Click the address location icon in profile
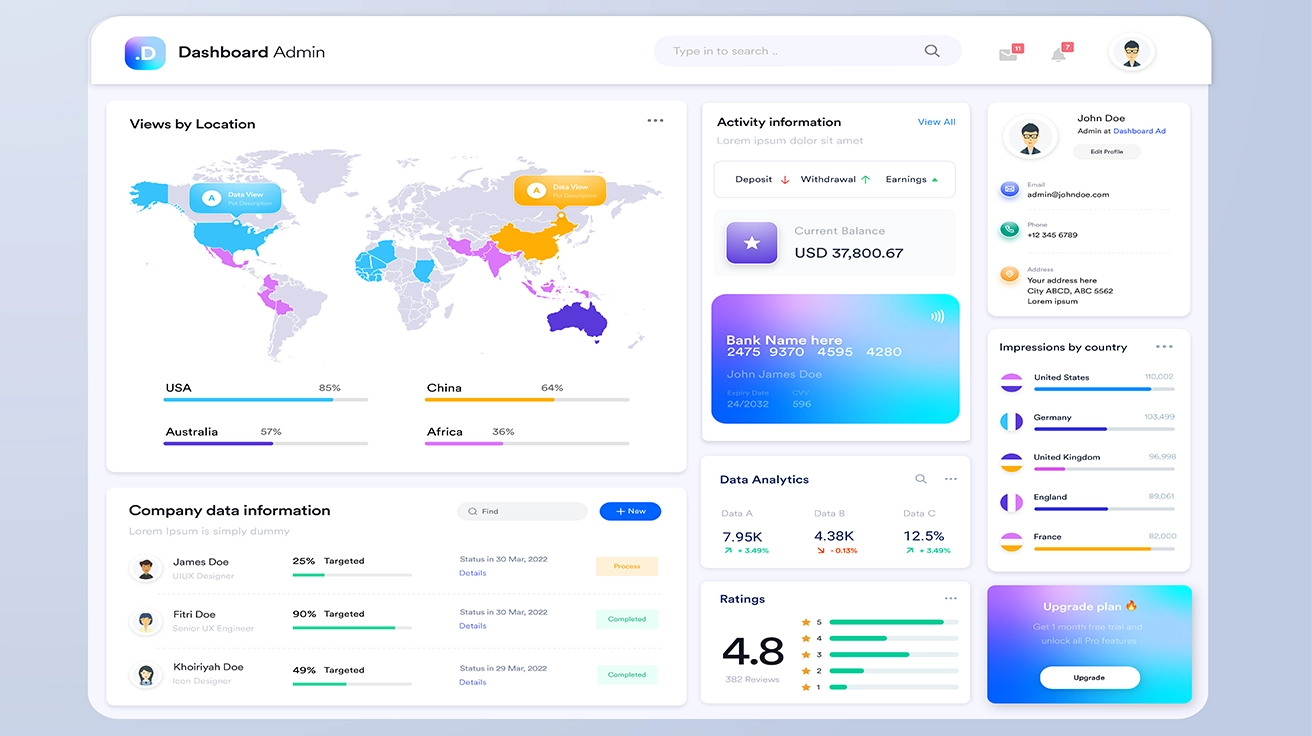 1010,274
